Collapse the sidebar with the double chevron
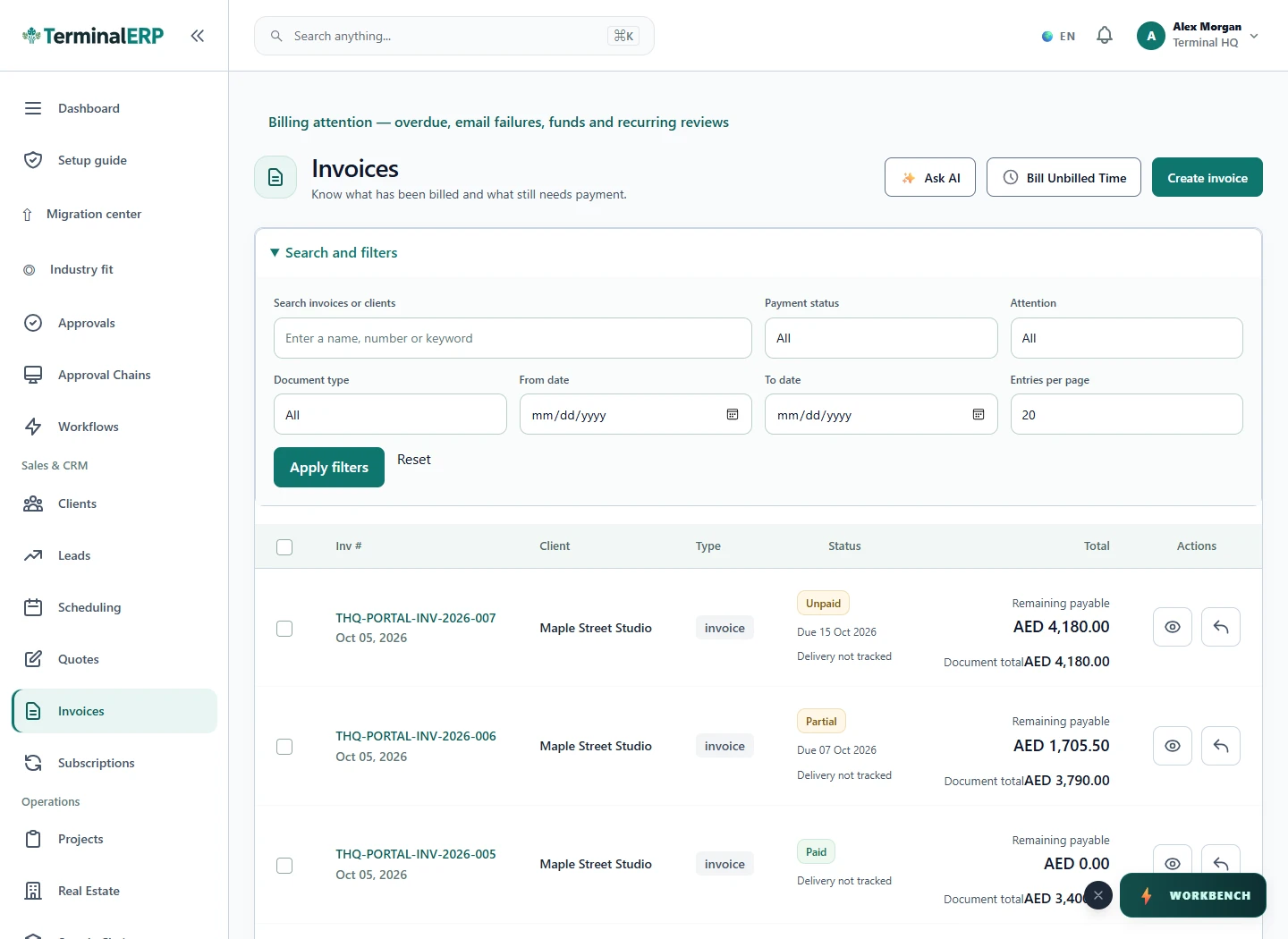This screenshot has height=939, width=1288. [198, 36]
